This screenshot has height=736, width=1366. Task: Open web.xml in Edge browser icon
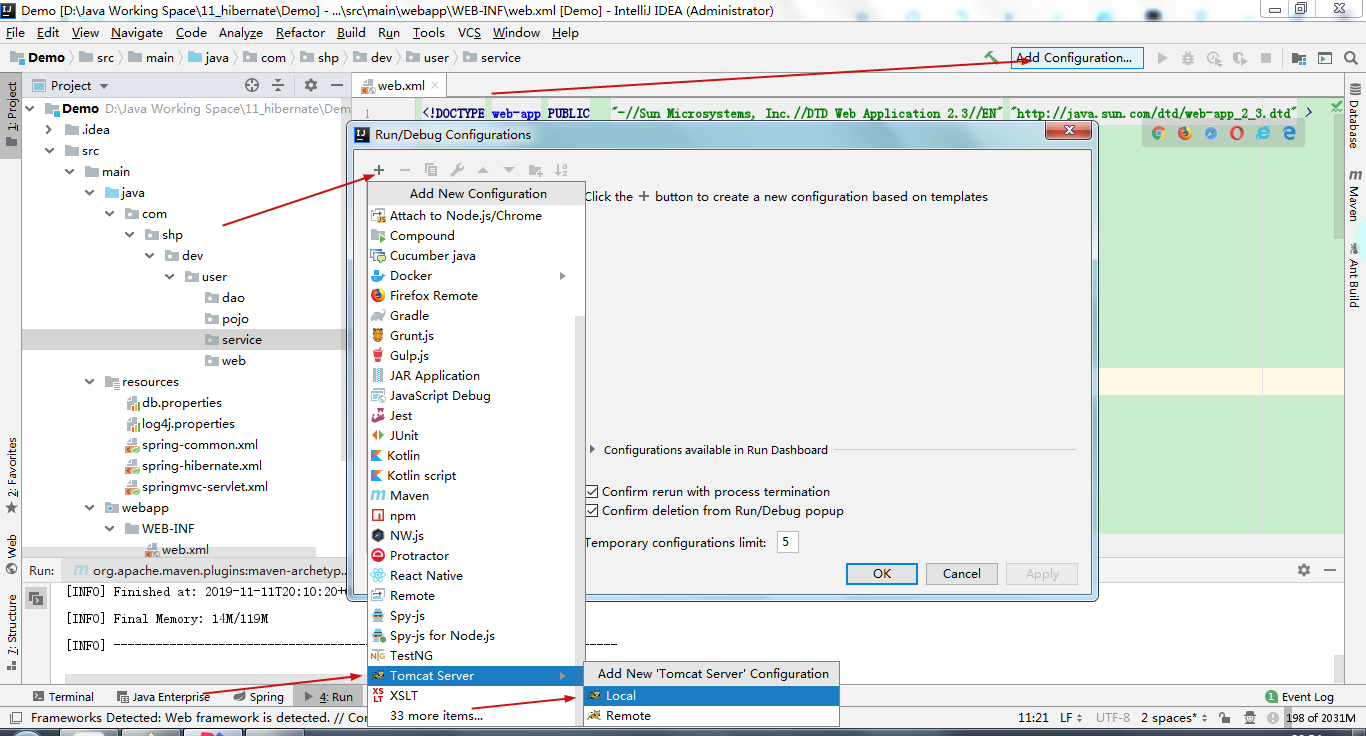(x=1289, y=132)
